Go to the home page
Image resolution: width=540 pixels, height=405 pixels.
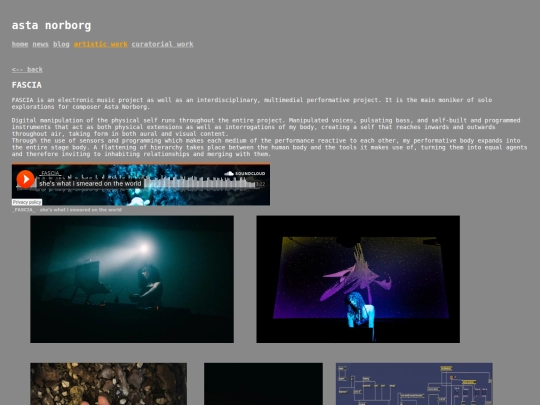[x=20, y=44]
